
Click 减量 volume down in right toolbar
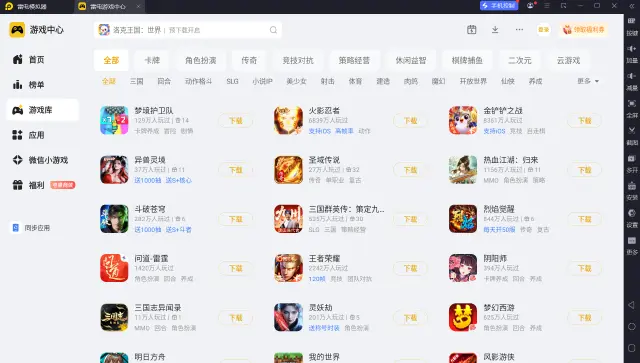pos(632,81)
